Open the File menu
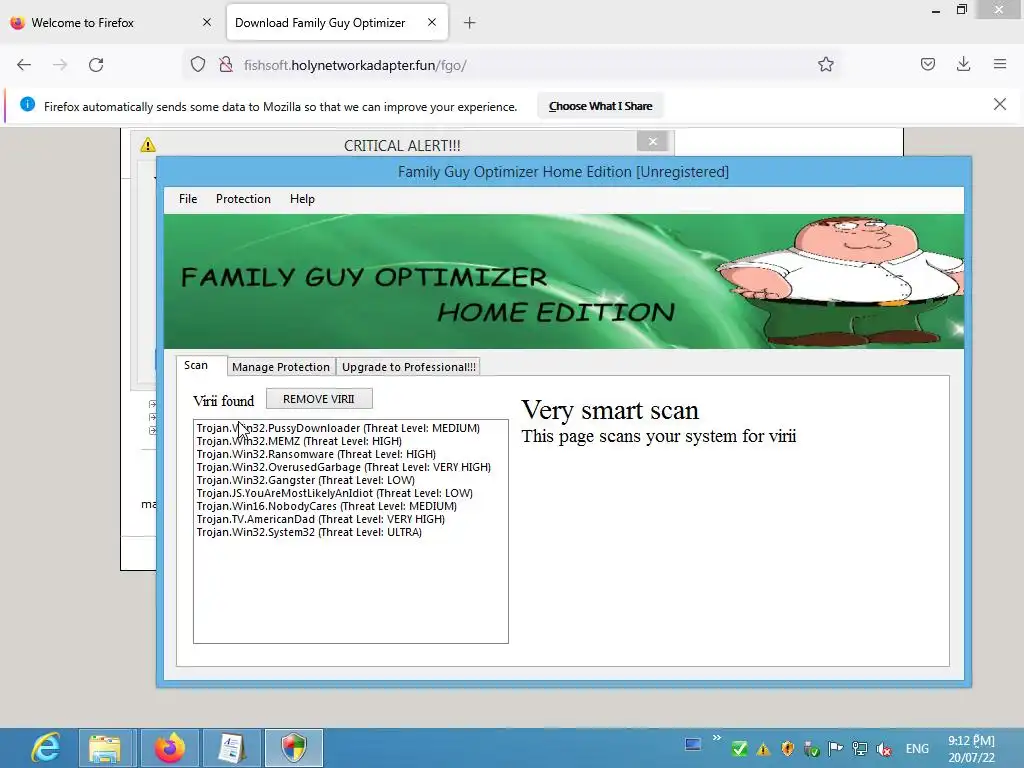The width and height of the screenshot is (1024, 768). click(188, 199)
